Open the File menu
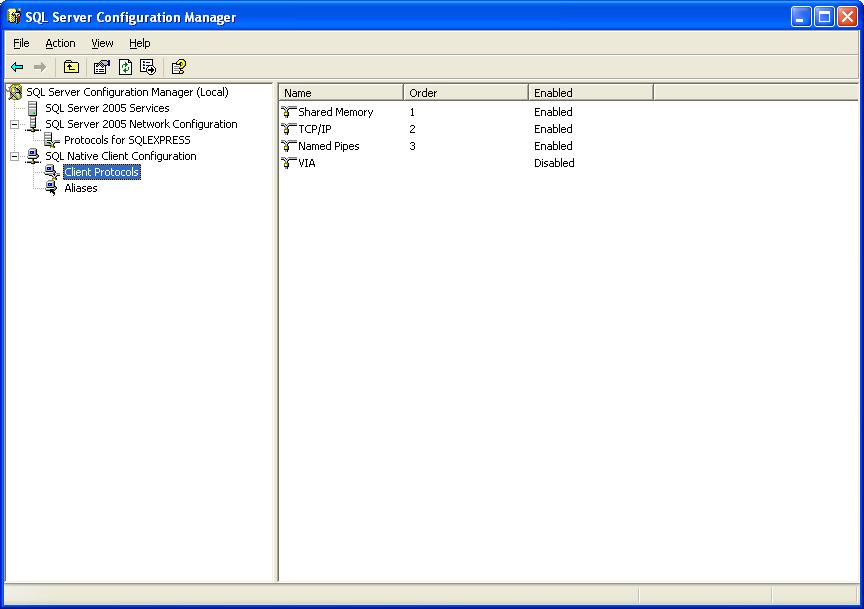This screenshot has height=609, width=864. [21, 43]
